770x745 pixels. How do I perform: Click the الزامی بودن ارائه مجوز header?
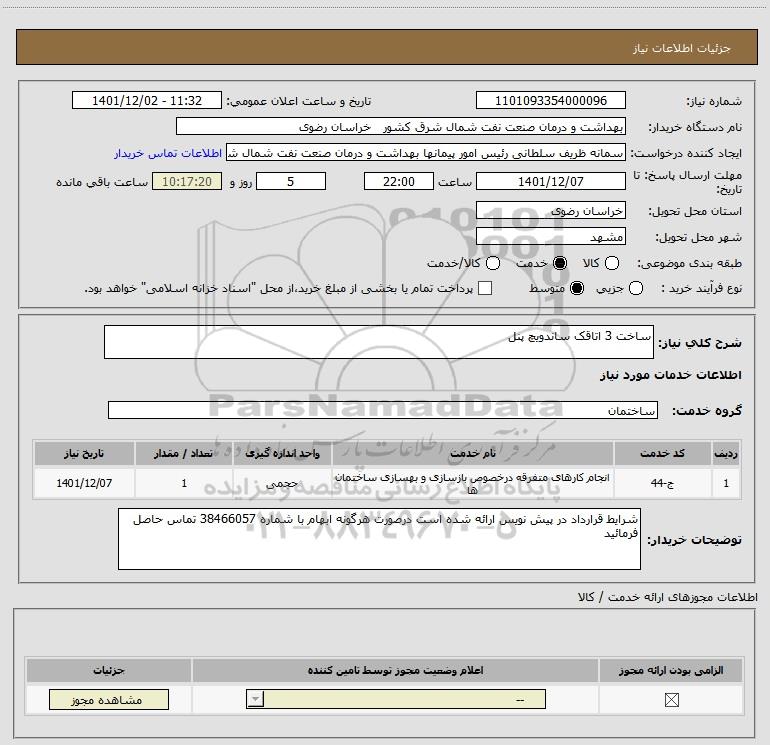tap(671, 670)
